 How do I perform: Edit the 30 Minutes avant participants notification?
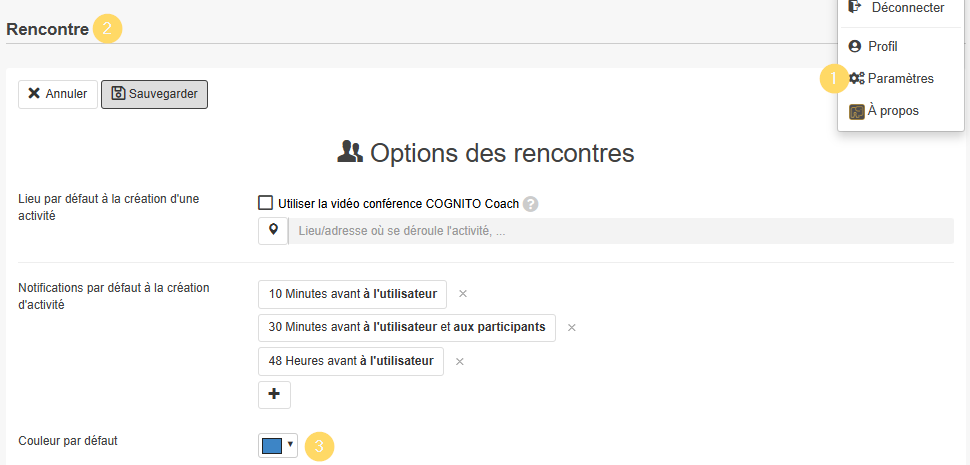click(x=406, y=327)
